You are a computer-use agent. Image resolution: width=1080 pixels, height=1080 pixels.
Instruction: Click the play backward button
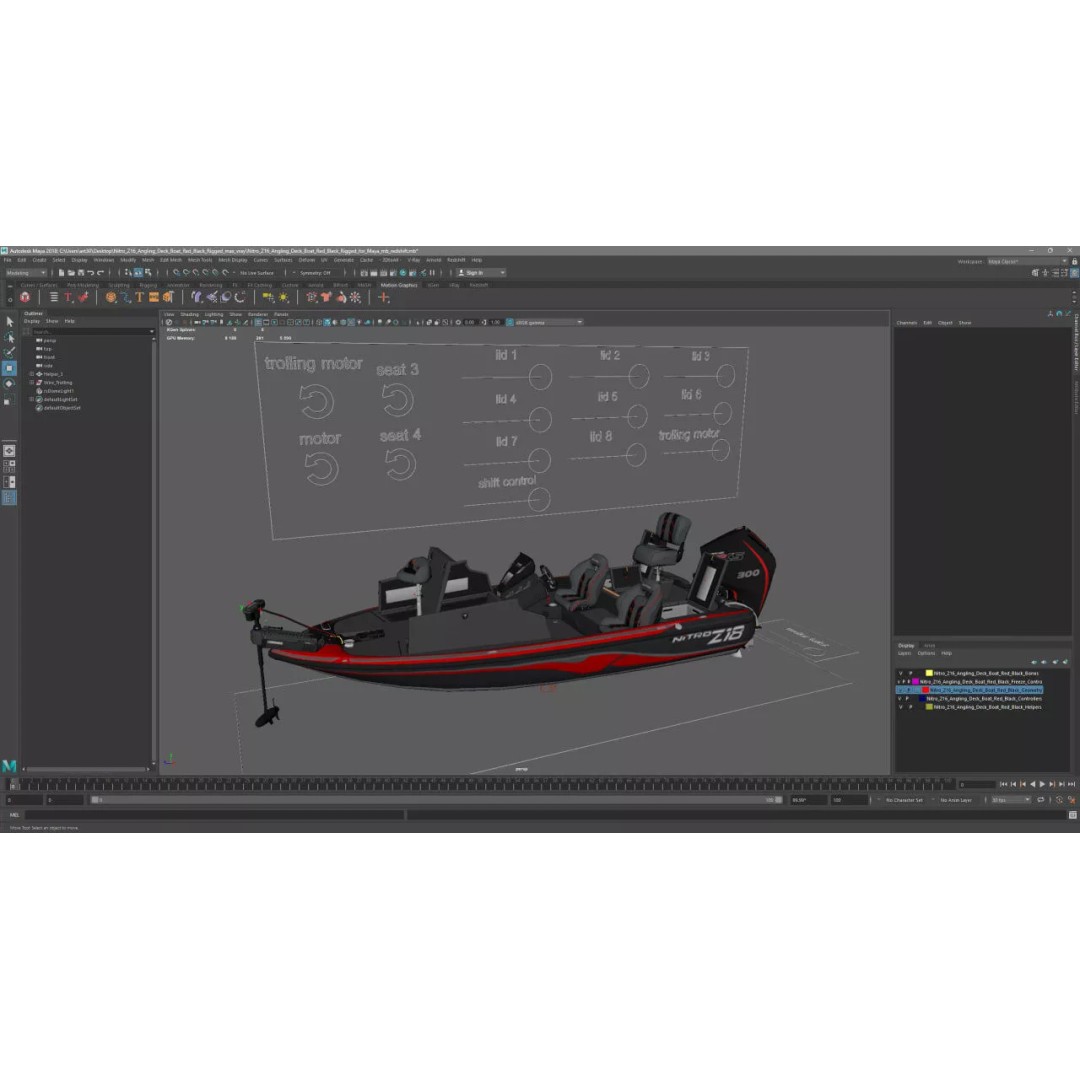coord(1032,785)
